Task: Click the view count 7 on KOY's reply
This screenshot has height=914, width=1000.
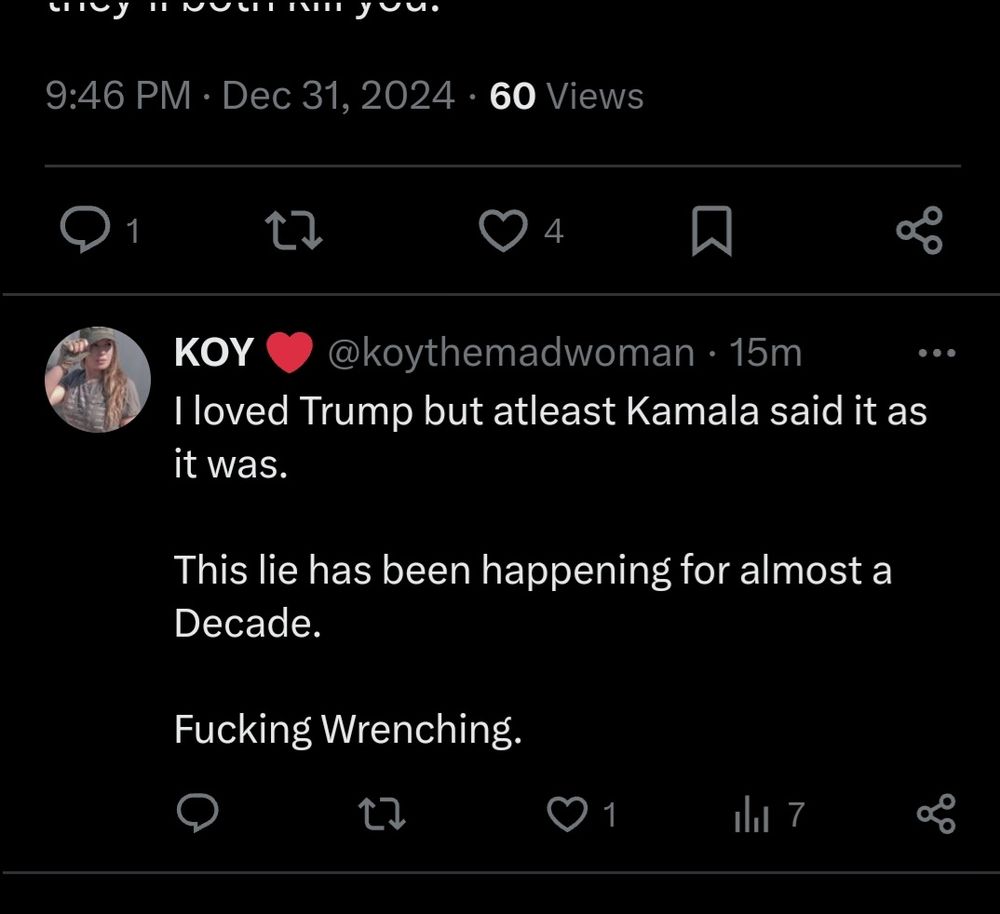Action: [x=795, y=816]
